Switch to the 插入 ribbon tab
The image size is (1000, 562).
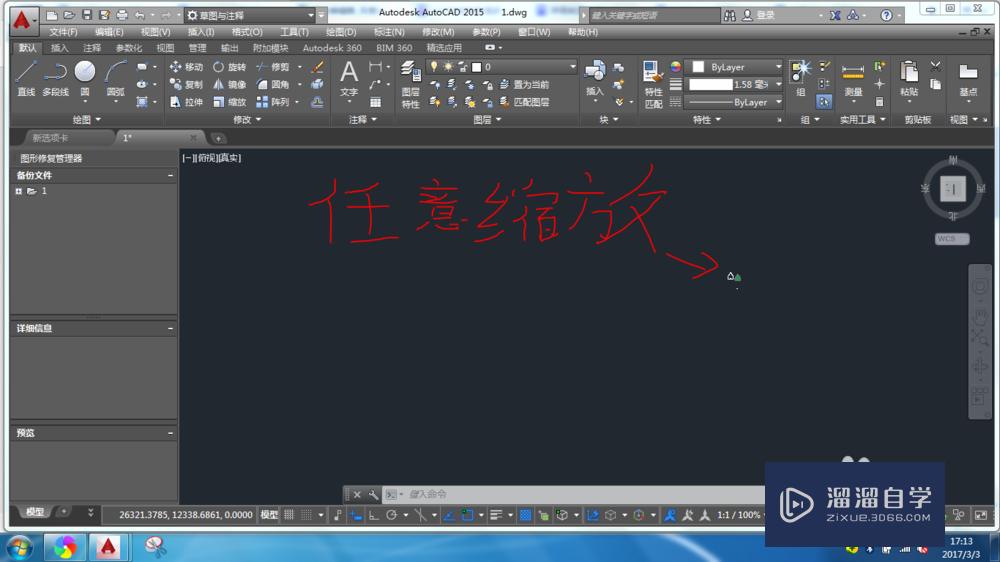[59, 48]
